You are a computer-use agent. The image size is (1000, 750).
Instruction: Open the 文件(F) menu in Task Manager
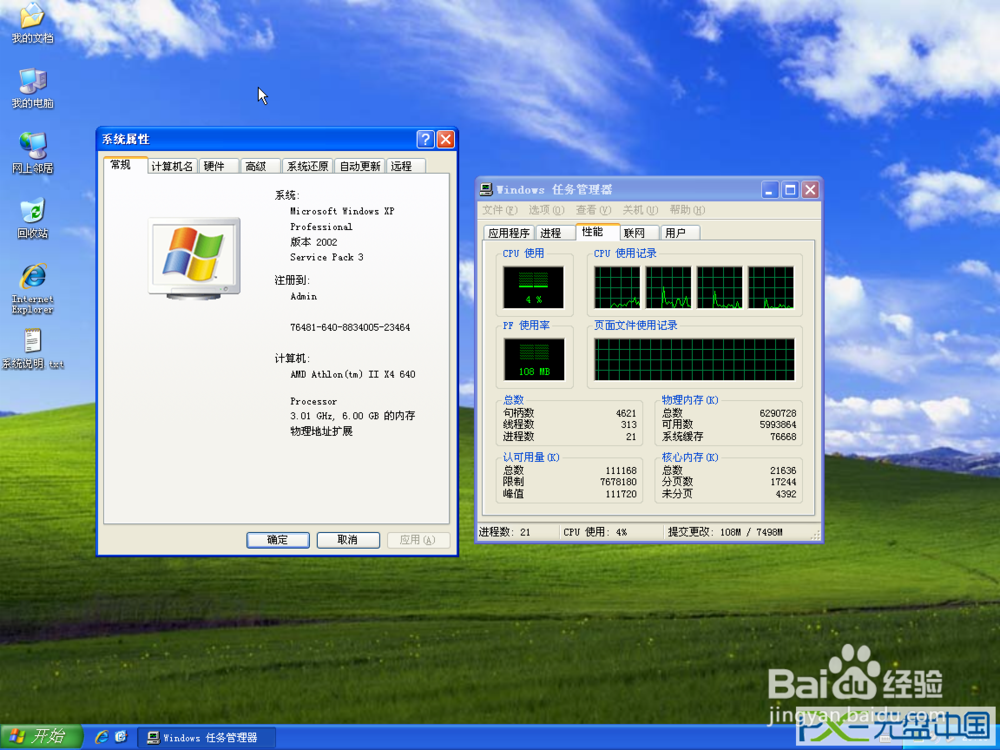pos(499,210)
